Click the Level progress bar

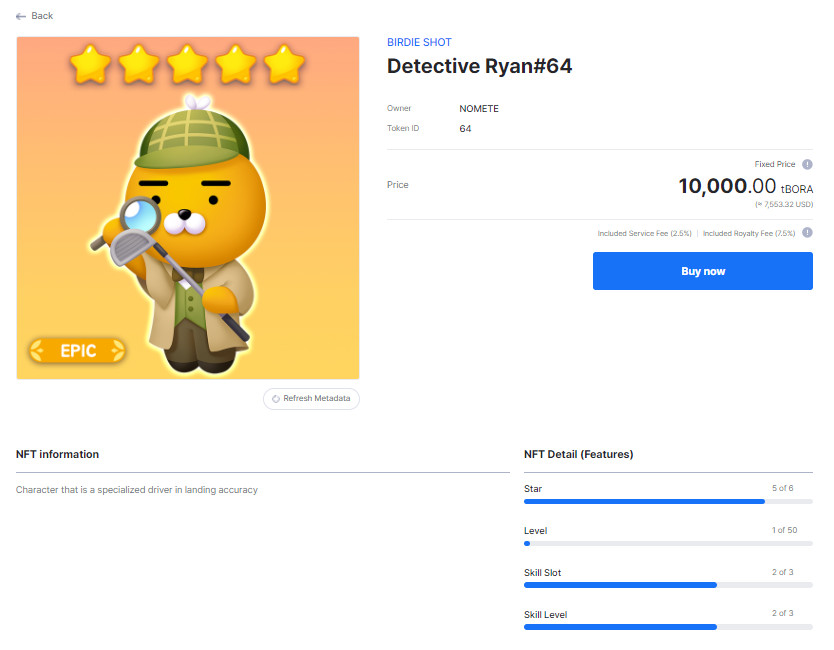coord(668,544)
